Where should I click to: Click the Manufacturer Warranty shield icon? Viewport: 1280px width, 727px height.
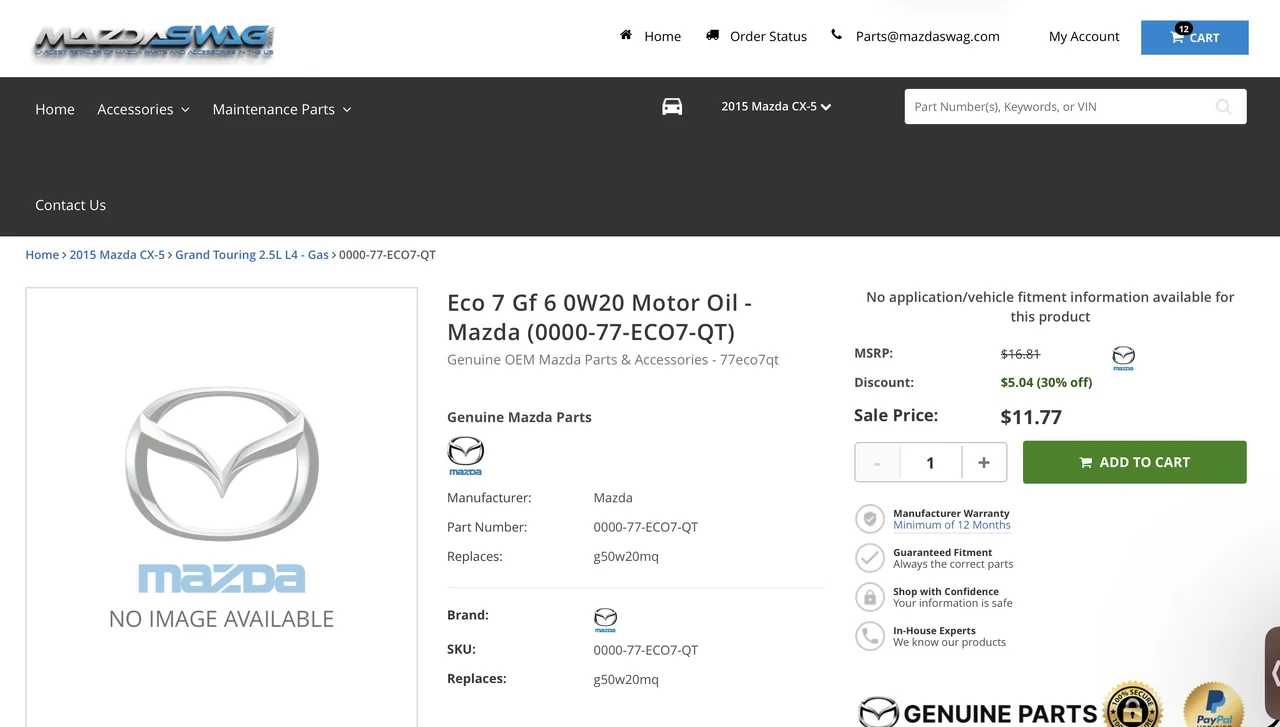[870, 519]
